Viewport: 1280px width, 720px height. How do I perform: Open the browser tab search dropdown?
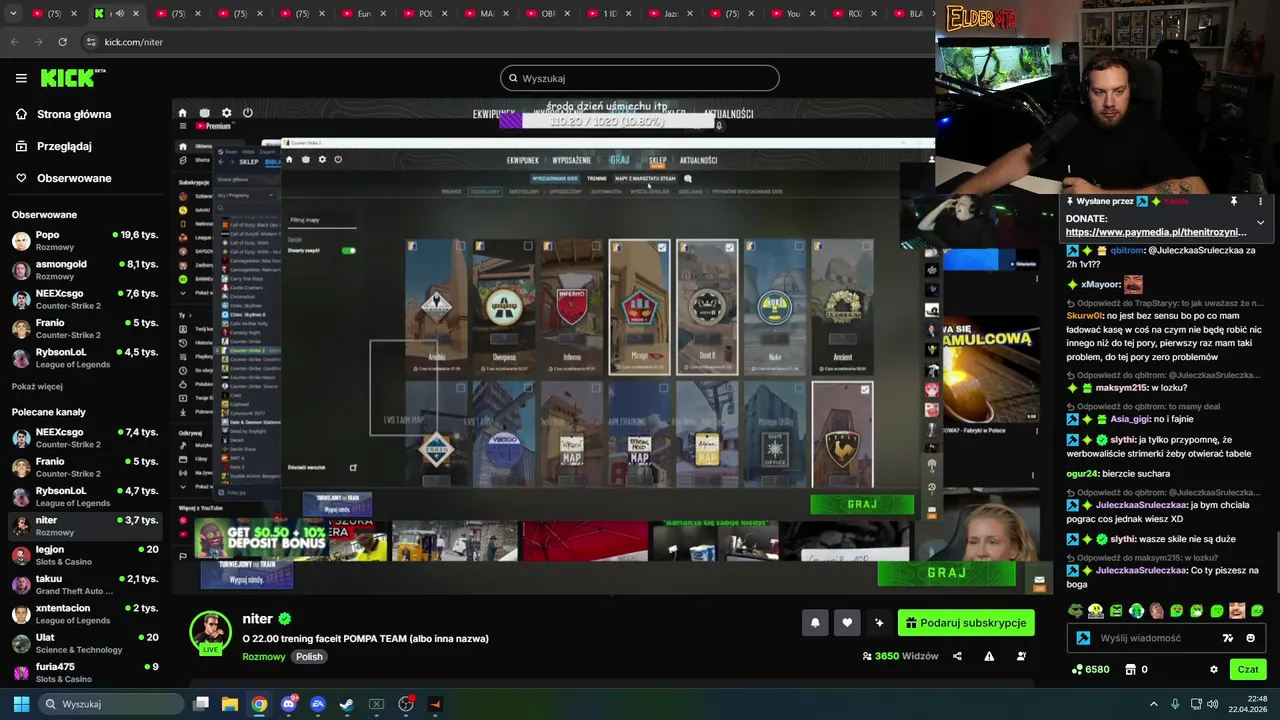[x=12, y=14]
